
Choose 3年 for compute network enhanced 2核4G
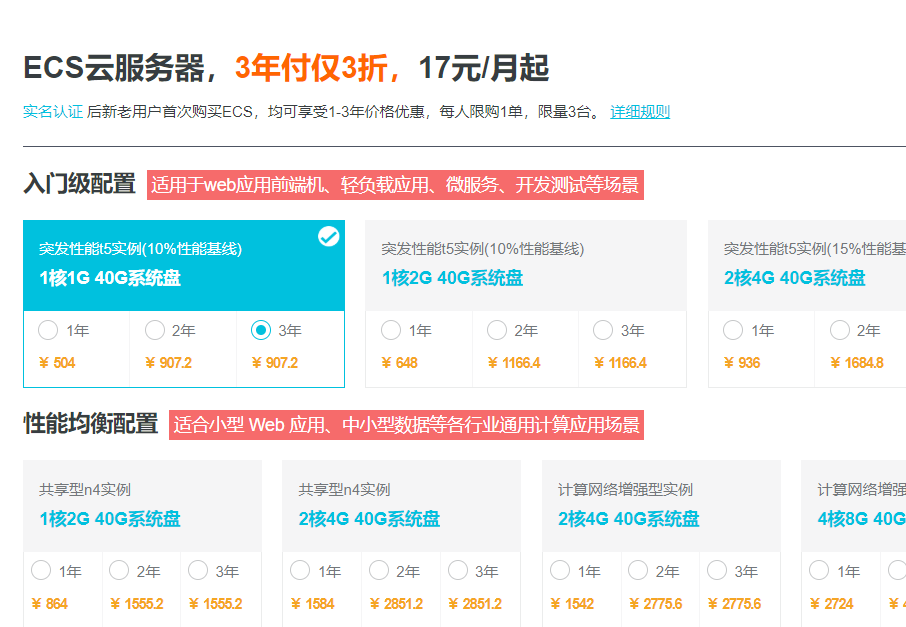(717, 571)
